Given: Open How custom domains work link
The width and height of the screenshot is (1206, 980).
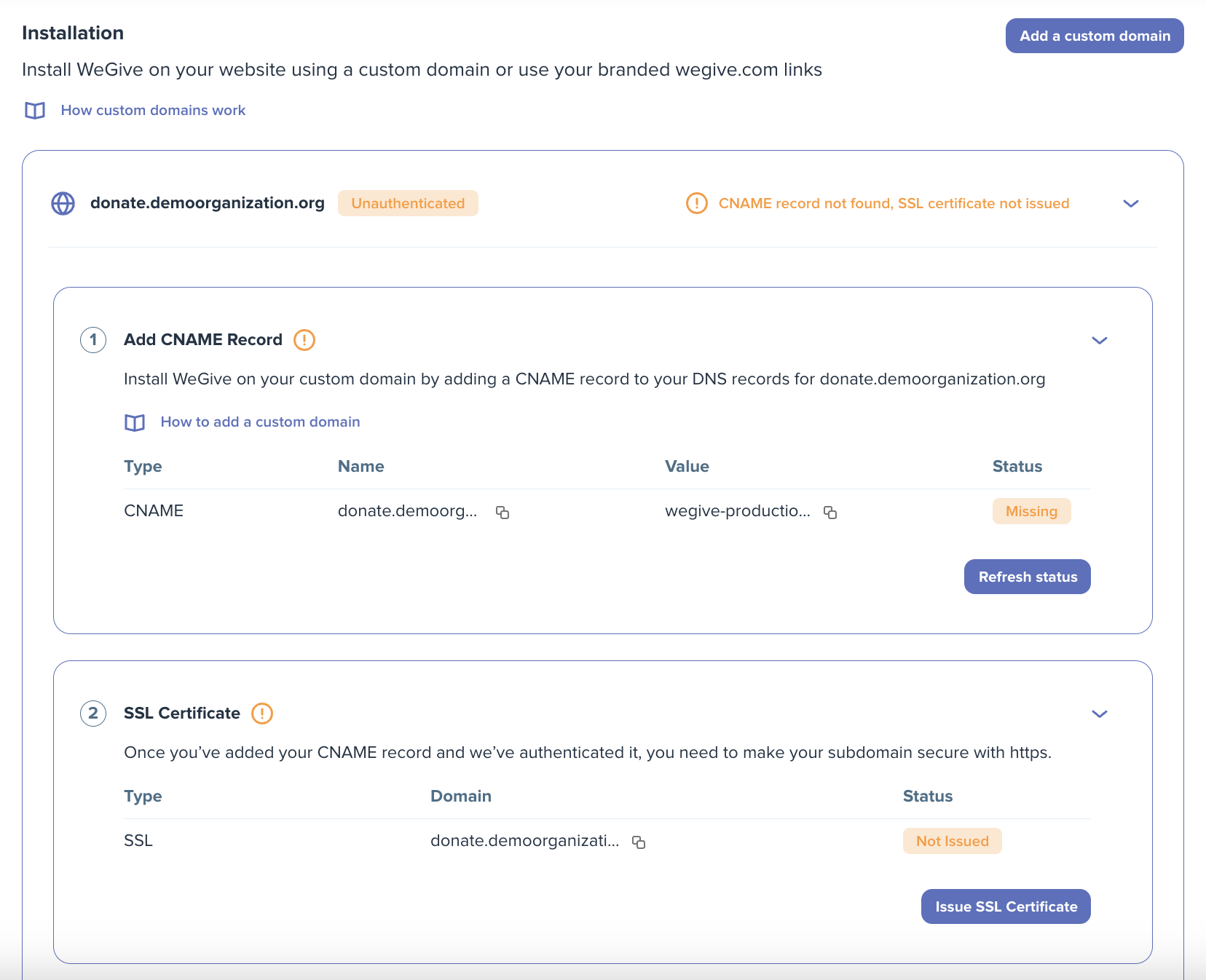Looking at the screenshot, I should 153,110.
